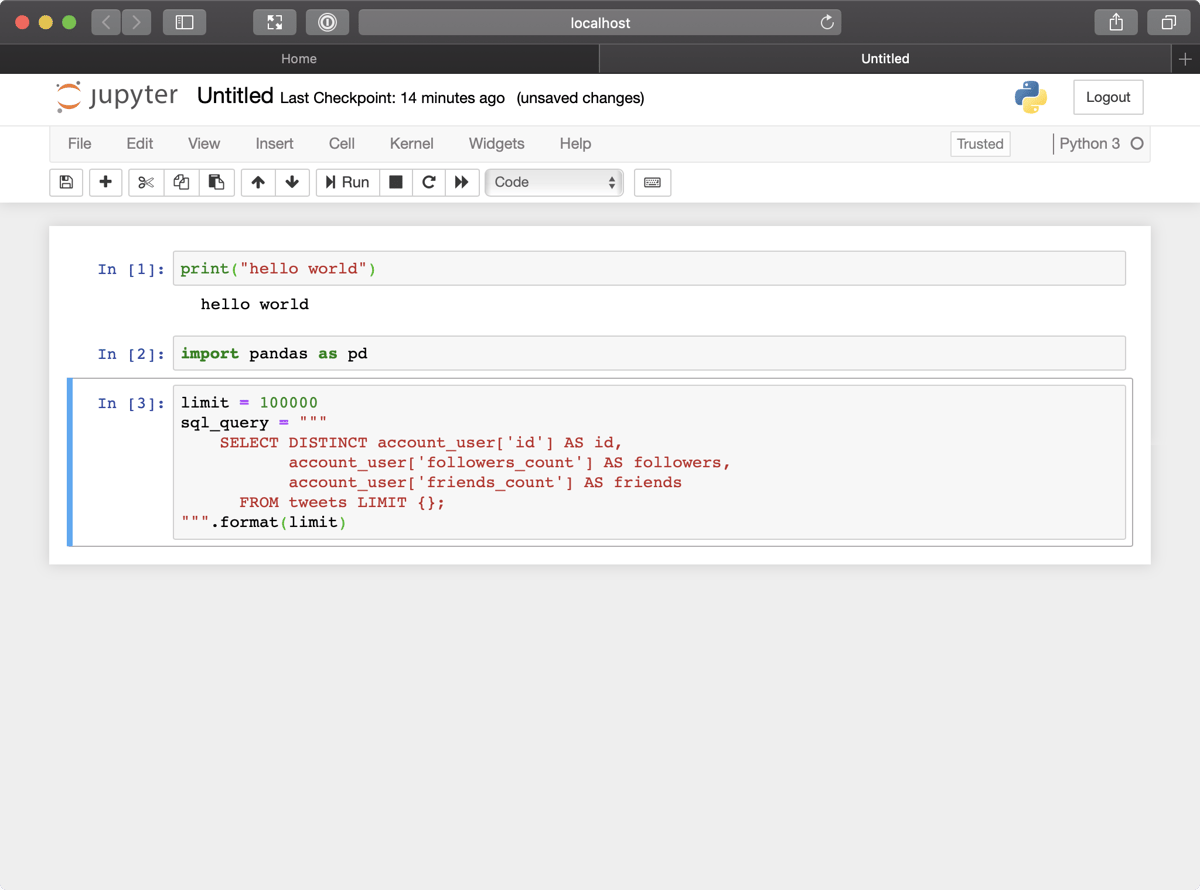1200x890 pixels.
Task: Click the Logout button
Action: coord(1107,97)
